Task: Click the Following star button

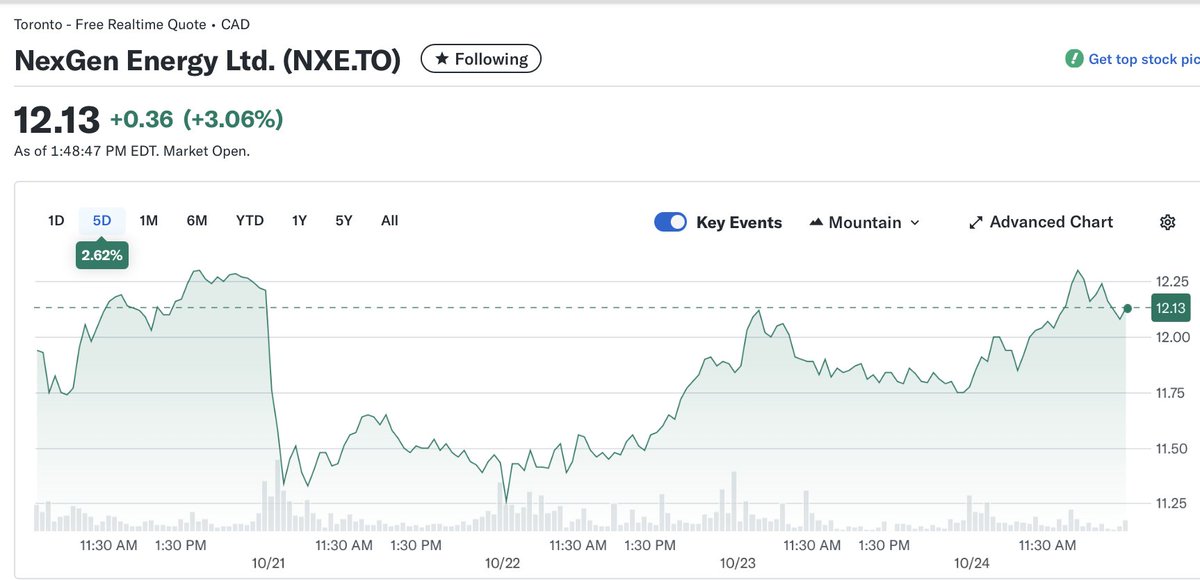Action: 481,60
